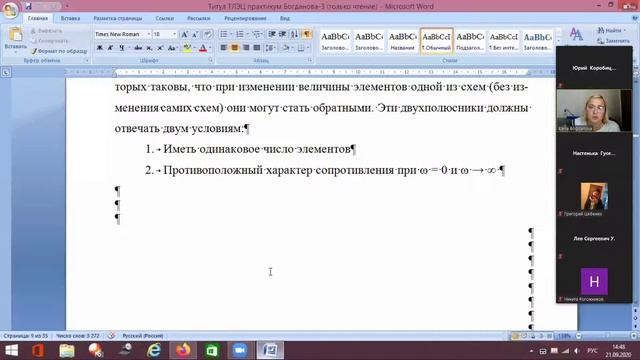The width and height of the screenshot is (640, 360).
Task: Select the Обычный style
Action: click(436, 41)
